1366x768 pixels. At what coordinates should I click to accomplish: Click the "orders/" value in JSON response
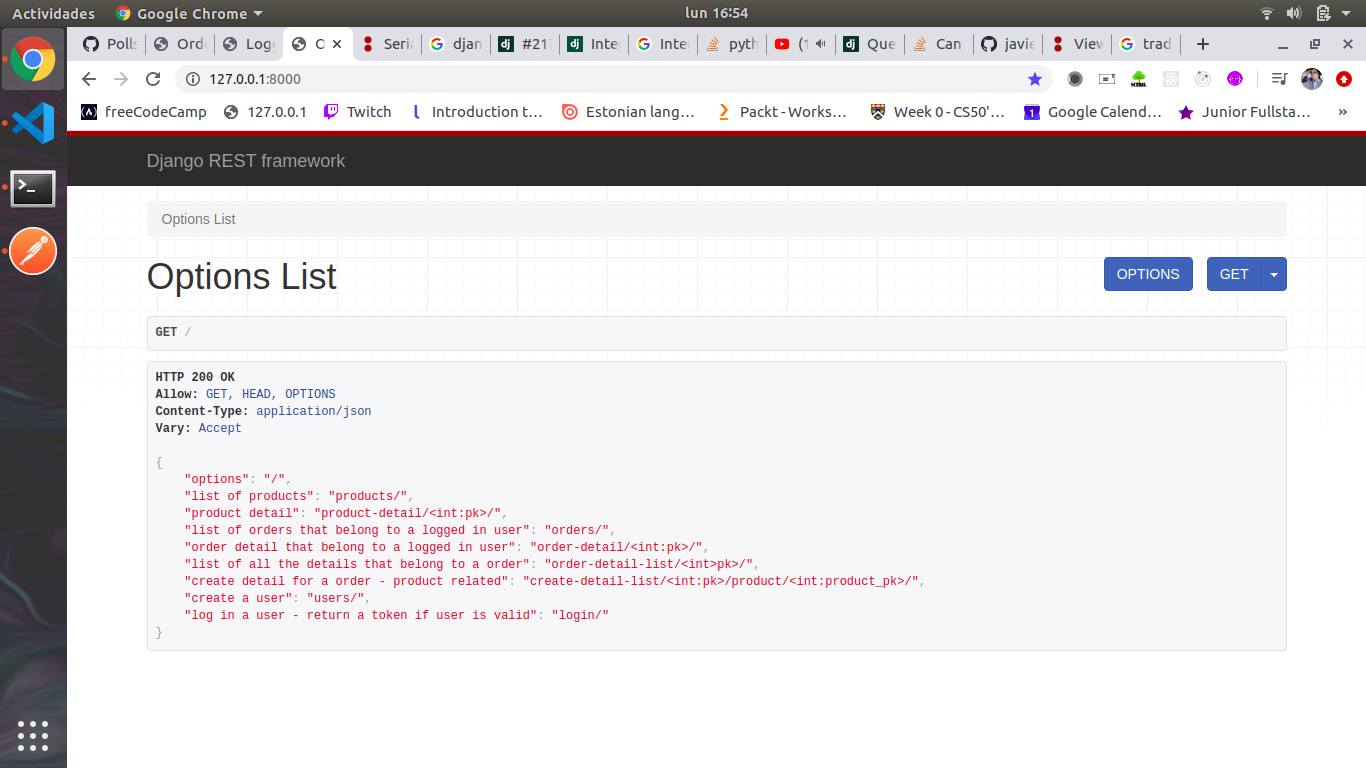tap(576, 530)
